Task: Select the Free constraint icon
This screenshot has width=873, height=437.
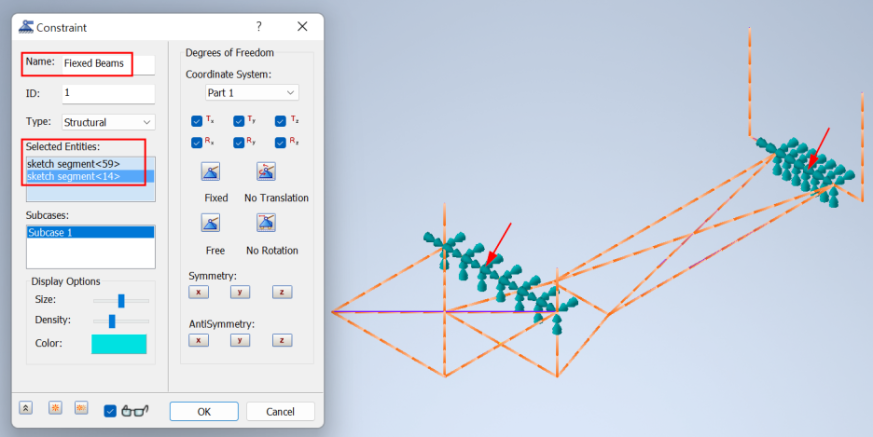Action: click(211, 223)
